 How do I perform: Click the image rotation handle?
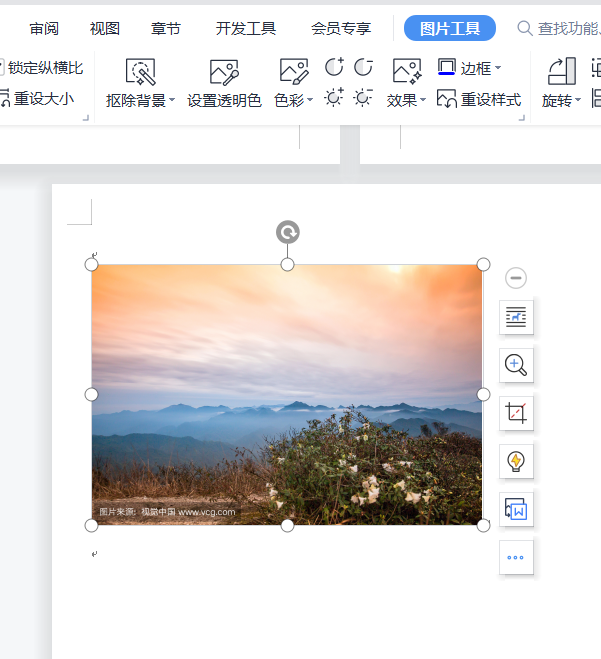(x=287, y=232)
